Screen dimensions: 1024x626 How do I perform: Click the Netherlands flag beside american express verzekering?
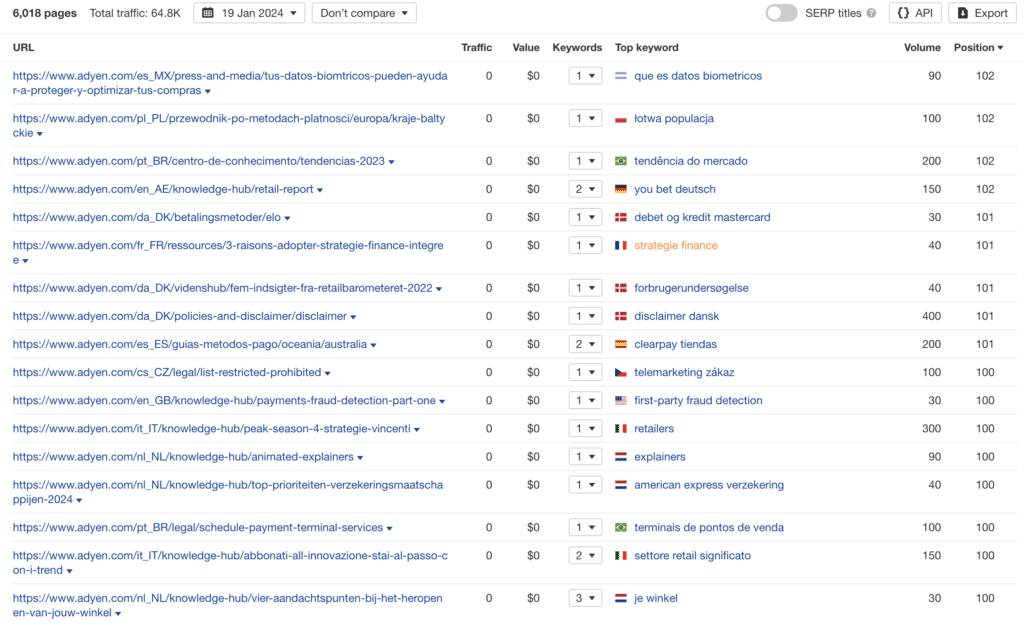point(620,485)
